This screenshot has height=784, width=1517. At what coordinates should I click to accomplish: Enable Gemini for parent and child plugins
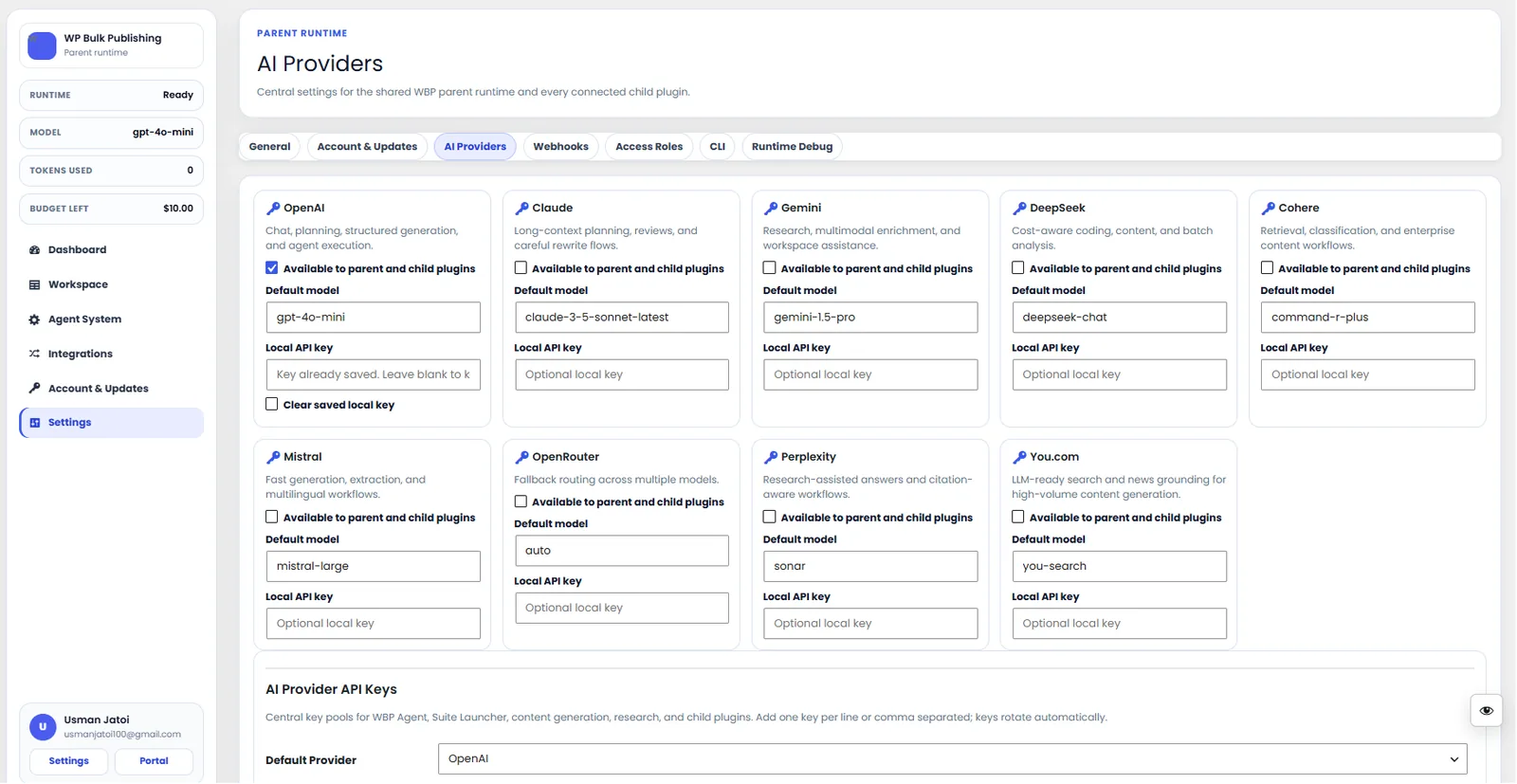[769, 268]
